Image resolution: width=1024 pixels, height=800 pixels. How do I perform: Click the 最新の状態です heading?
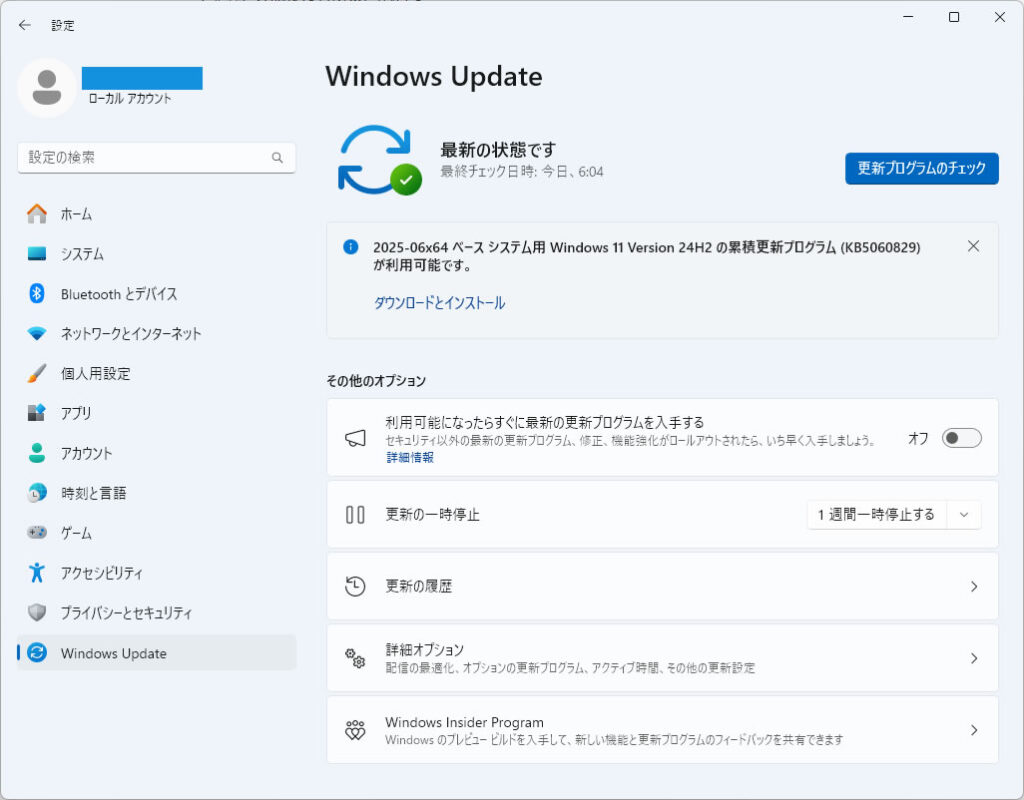pos(498,150)
